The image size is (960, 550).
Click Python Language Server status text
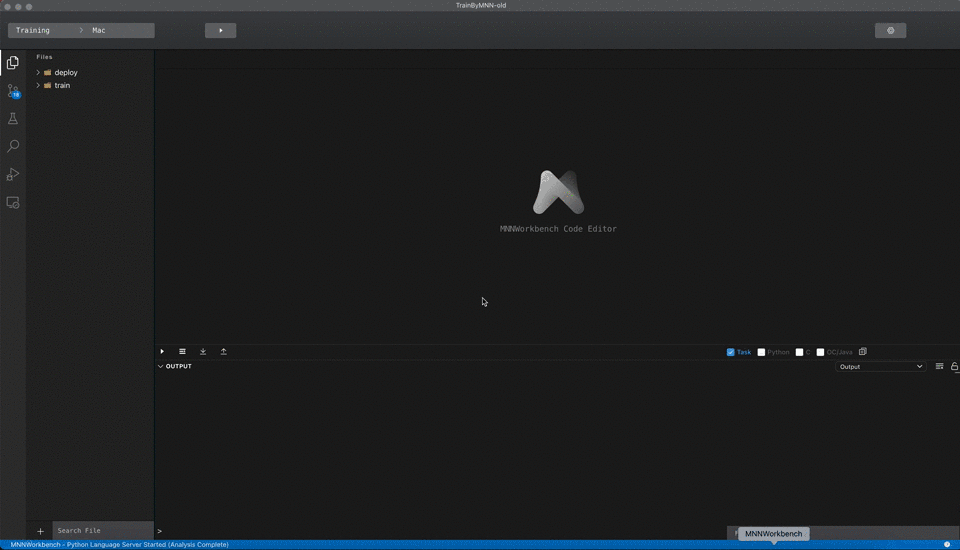tap(148, 544)
